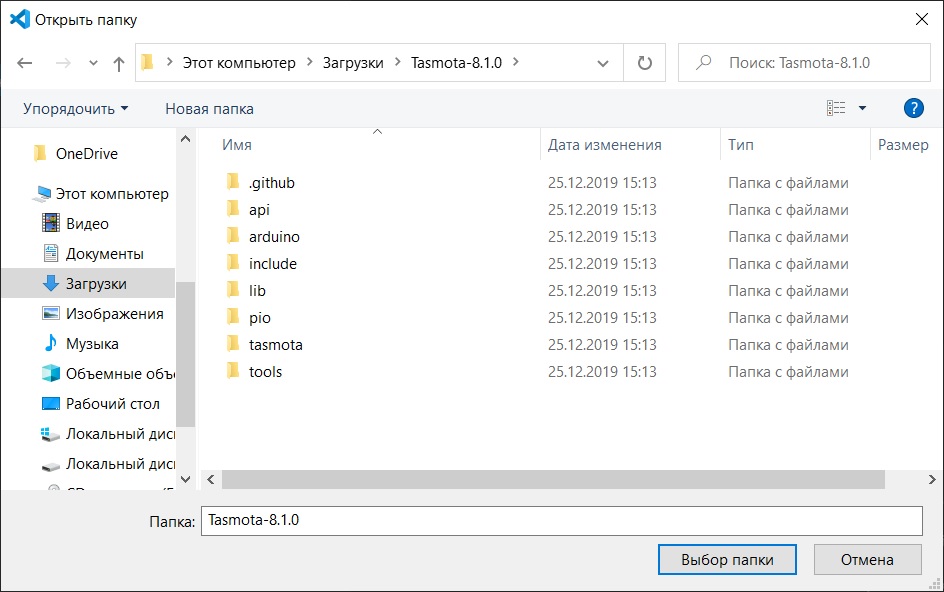Open 'Изображения' in navigation pane
Viewport: 944px width, 592px height.
point(114,314)
